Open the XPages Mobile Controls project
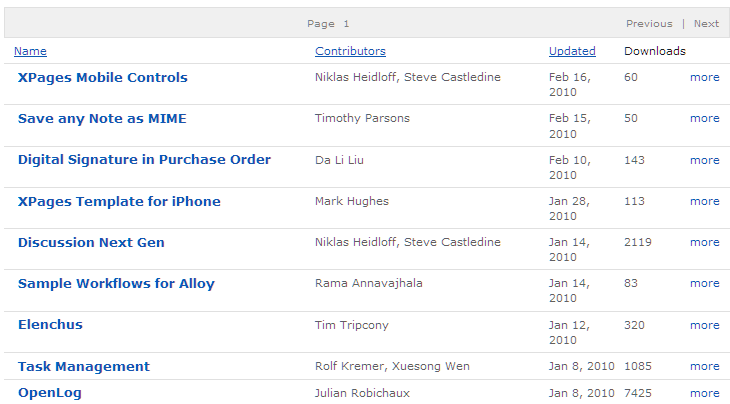The image size is (730, 404). [102, 78]
